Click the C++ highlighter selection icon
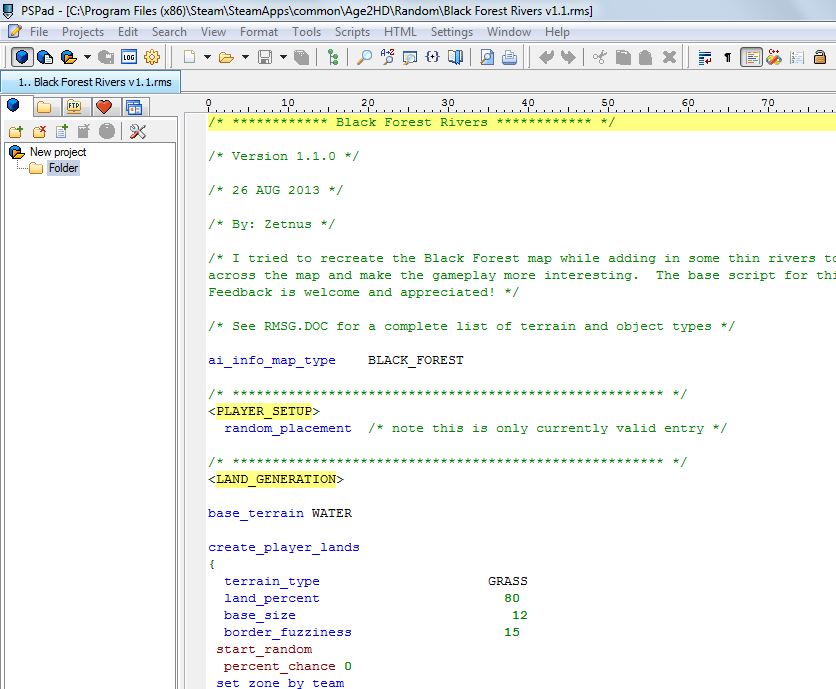The width and height of the screenshot is (836, 689). click(774, 57)
